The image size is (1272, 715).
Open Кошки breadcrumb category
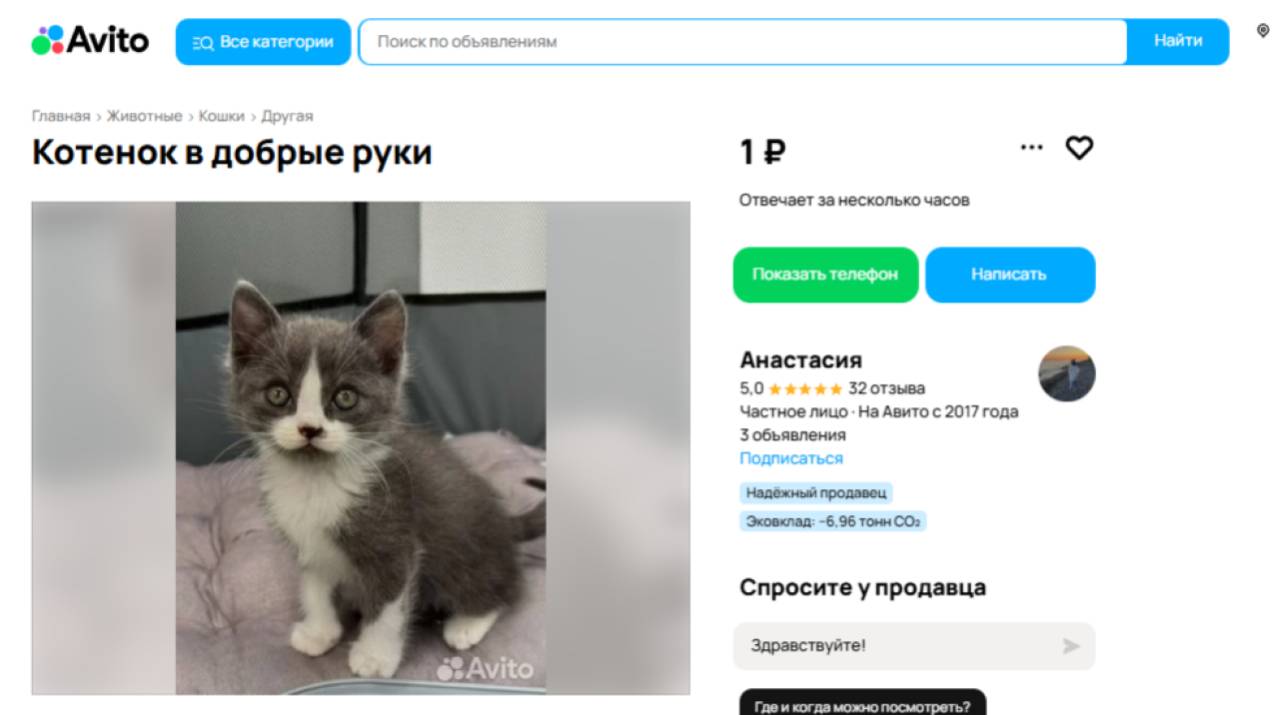(222, 116)
